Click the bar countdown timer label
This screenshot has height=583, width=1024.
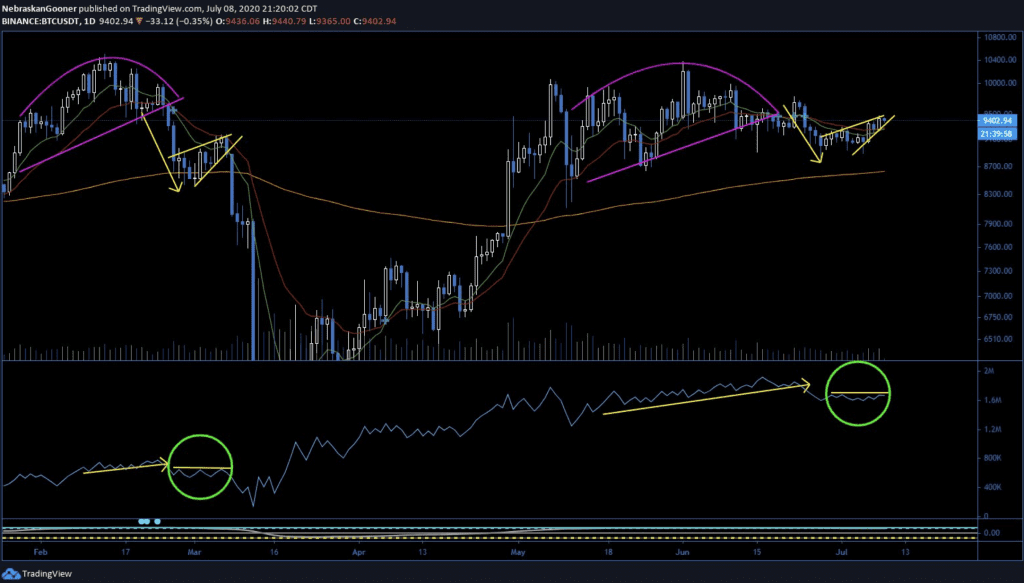click(x=994, y=133)
